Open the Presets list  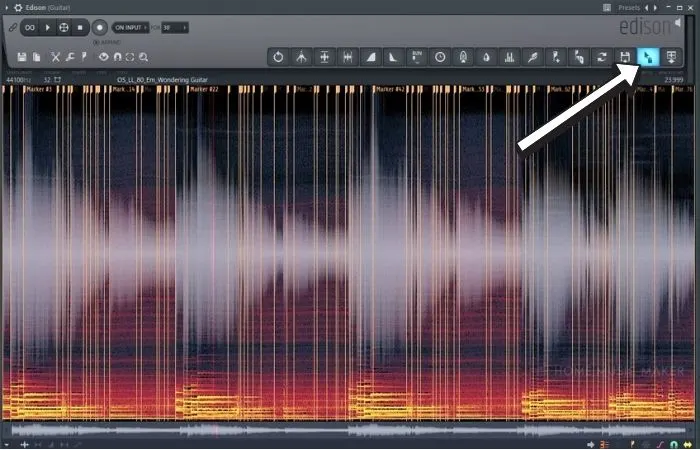click(629, 8)
